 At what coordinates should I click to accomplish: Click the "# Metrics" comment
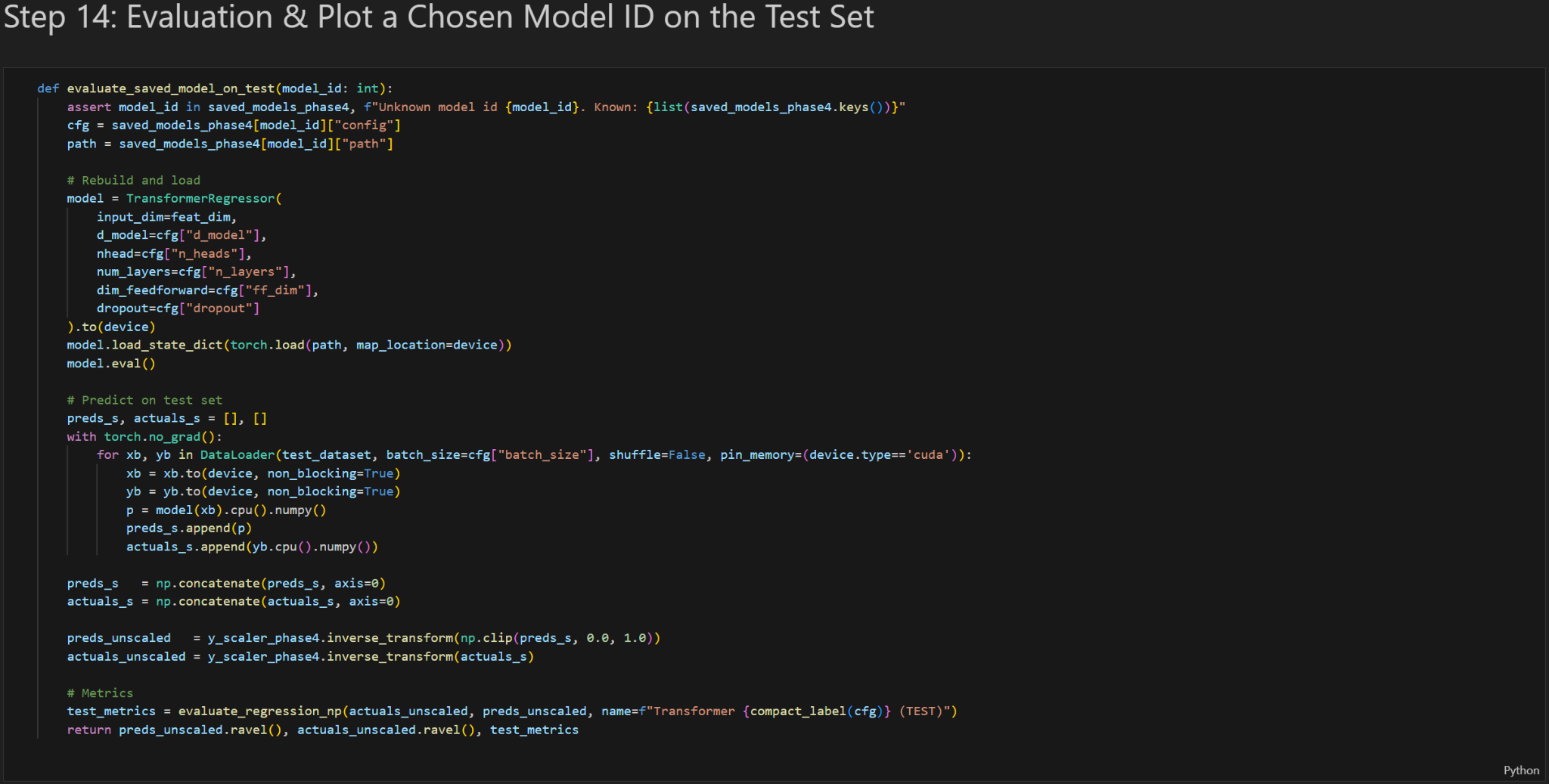99,693
